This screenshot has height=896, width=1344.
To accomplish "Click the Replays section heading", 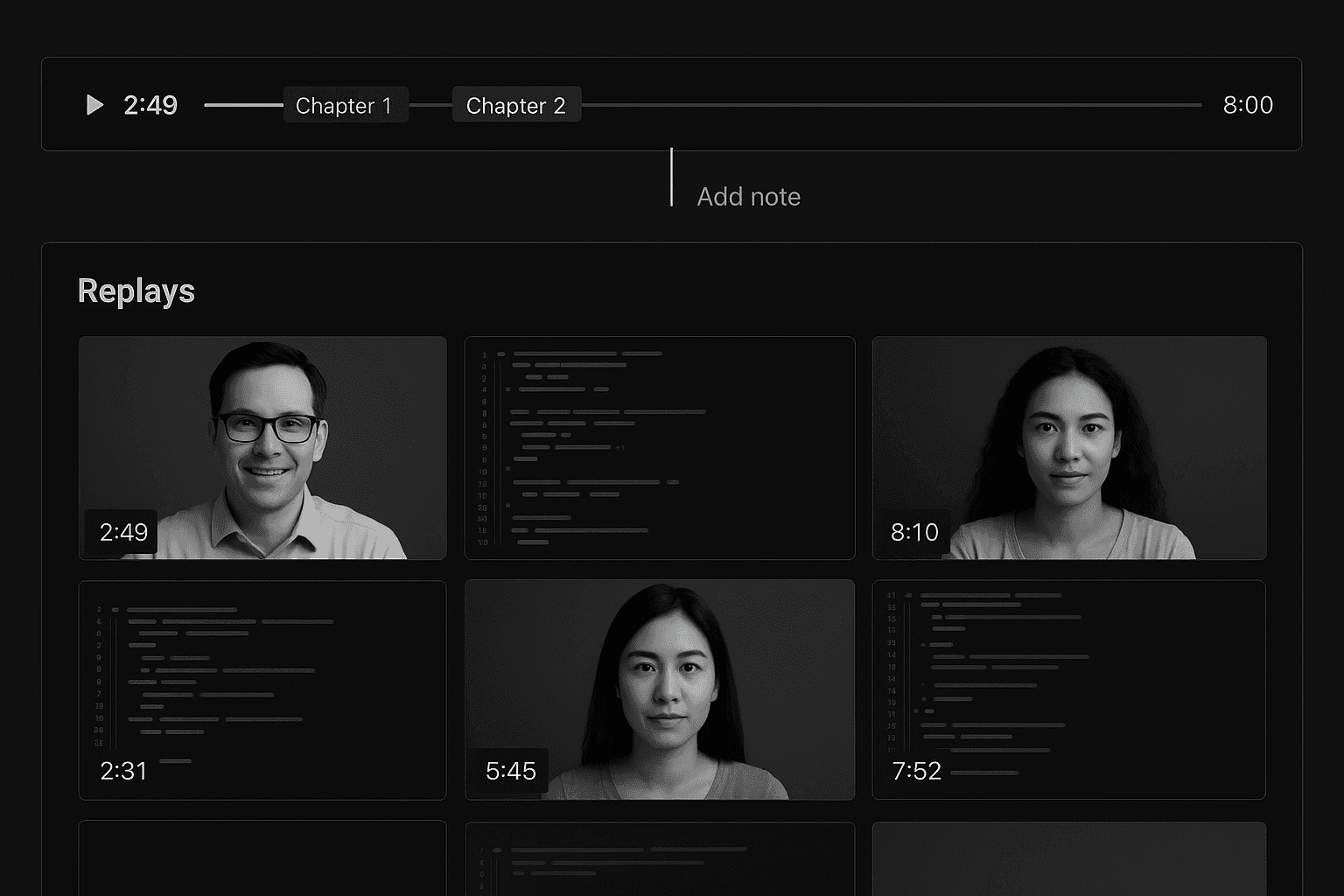I will (x=136, y=291).
